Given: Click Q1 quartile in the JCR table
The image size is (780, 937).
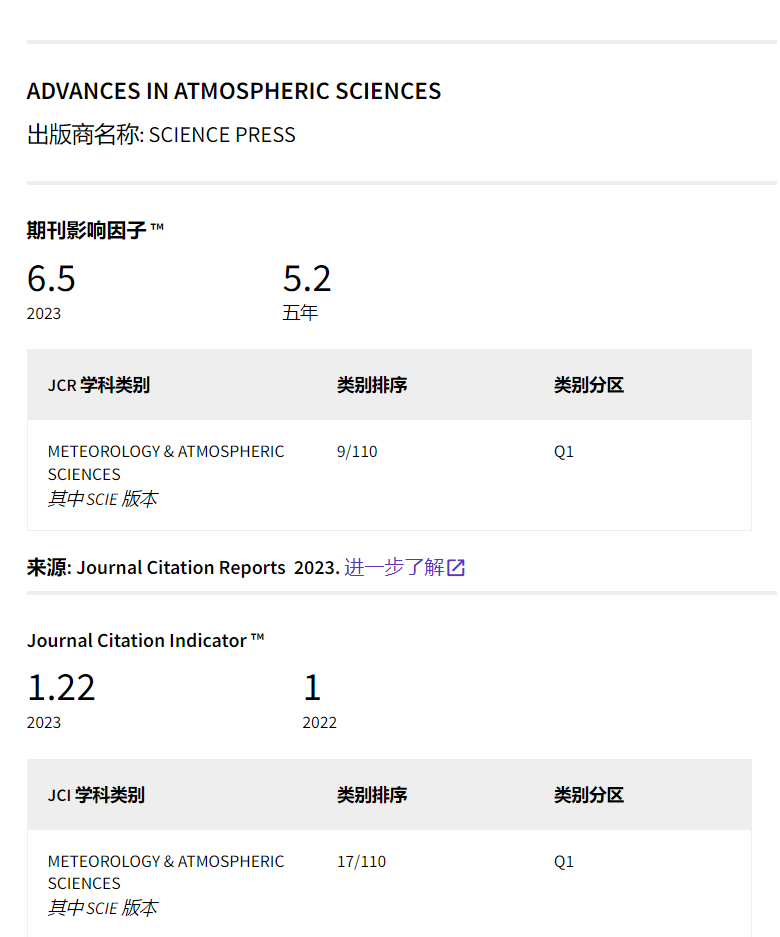Looking at the screenshot, I should coord(564,451).
